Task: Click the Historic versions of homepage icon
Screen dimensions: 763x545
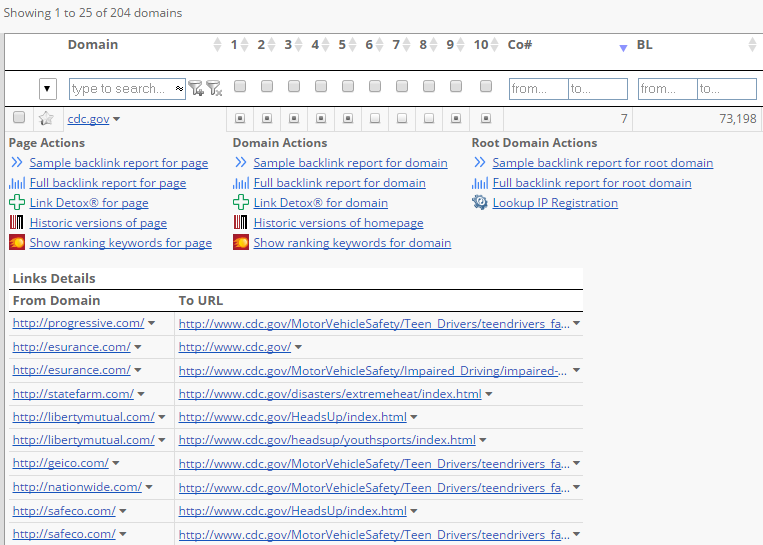Action: tap(241, 222)
